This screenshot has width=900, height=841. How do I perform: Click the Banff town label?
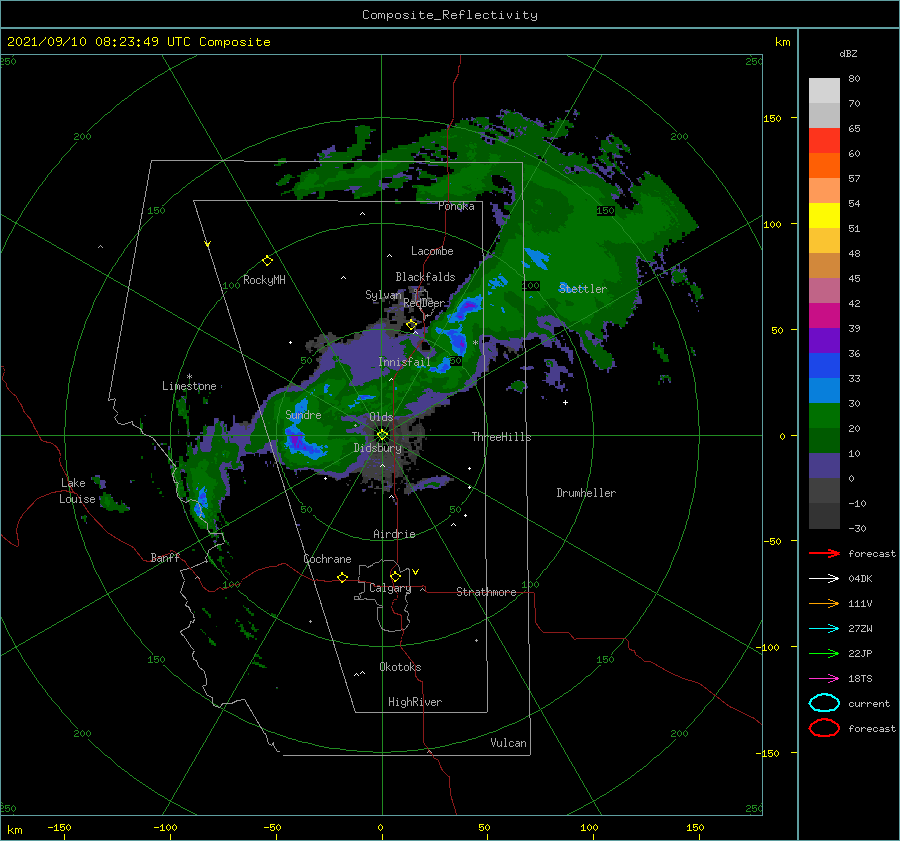pyautogui.click(x=165, y=558)
